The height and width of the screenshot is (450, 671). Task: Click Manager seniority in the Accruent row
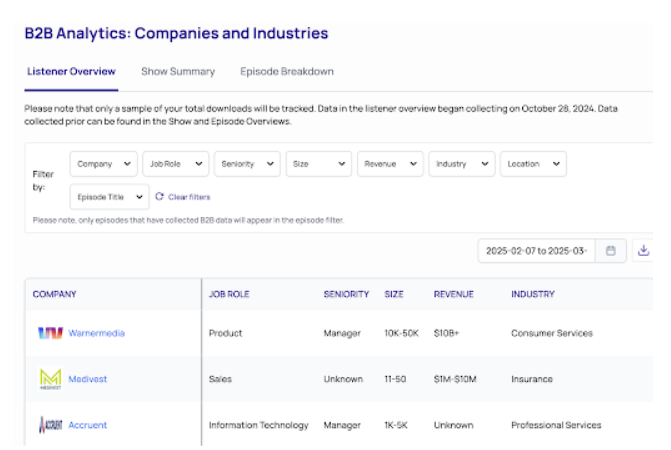(342, 425)
